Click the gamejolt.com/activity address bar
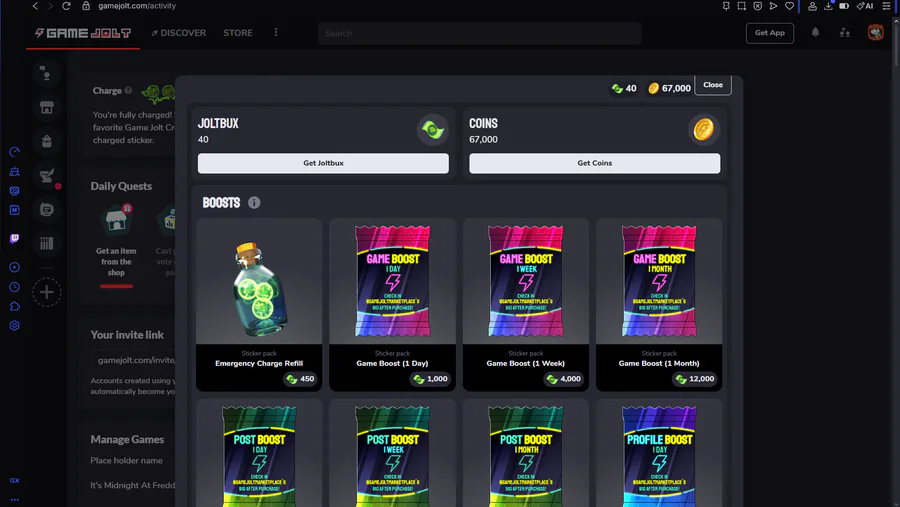The image size is (900, 507). pyautogui.click(x=137, y=6)
